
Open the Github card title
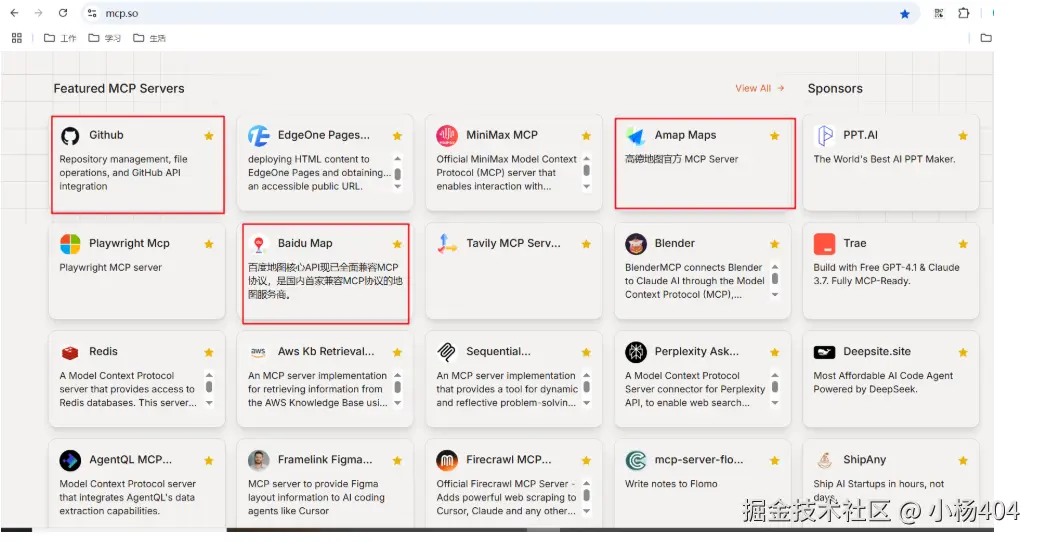(x=106, y=135)
